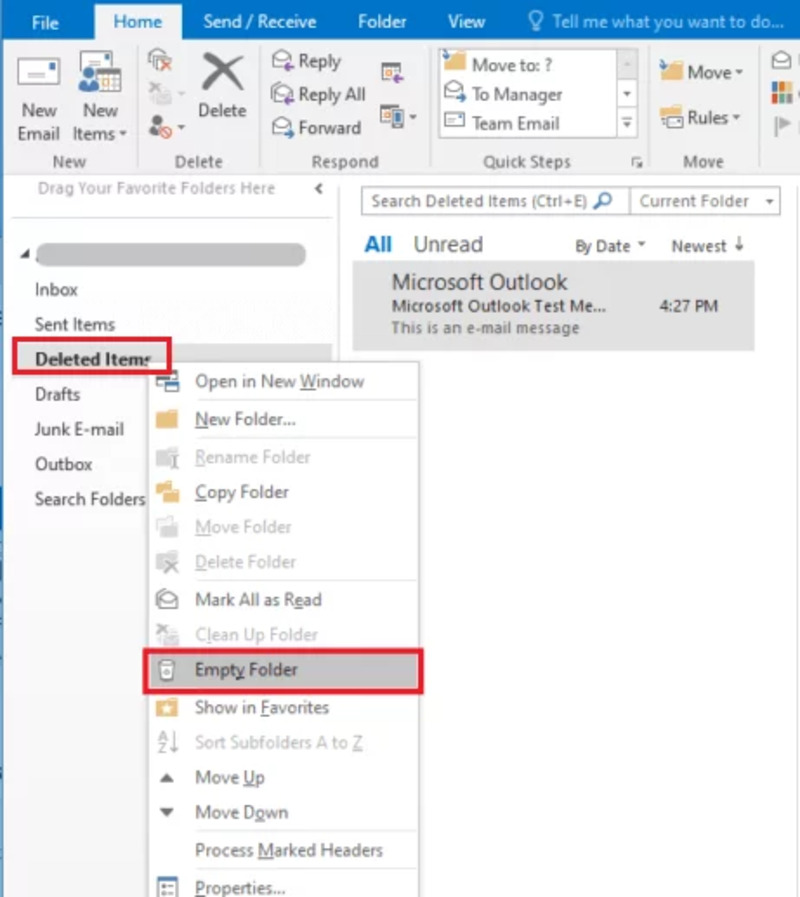Choose Process Marked Headers menu item
The image size is (800, 897).
pyautogui.click(x=284, y=850)
